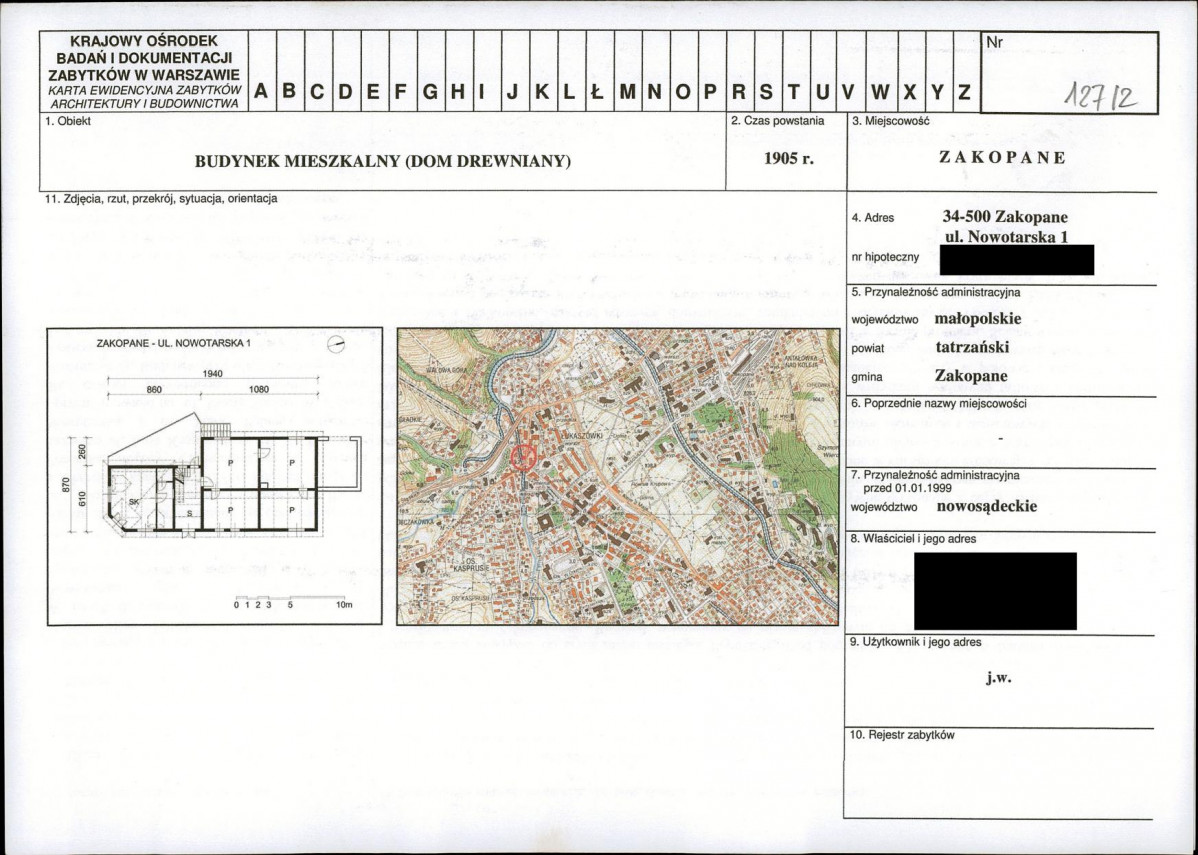Screen dimensions: 1198x855
Task: Click the ZAKOPANE locality field
Action: tap(1002, 158)
